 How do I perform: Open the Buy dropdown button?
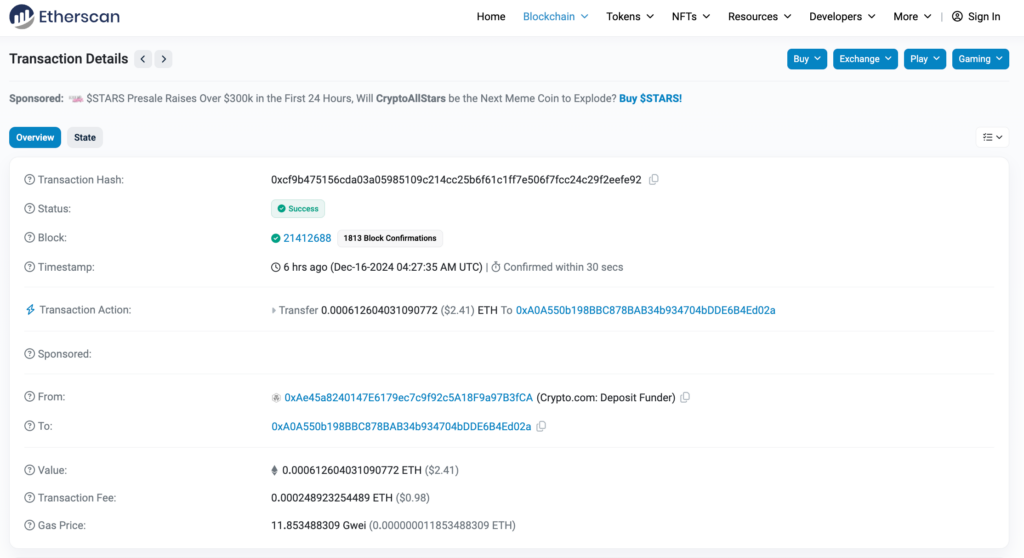[807, 59]
